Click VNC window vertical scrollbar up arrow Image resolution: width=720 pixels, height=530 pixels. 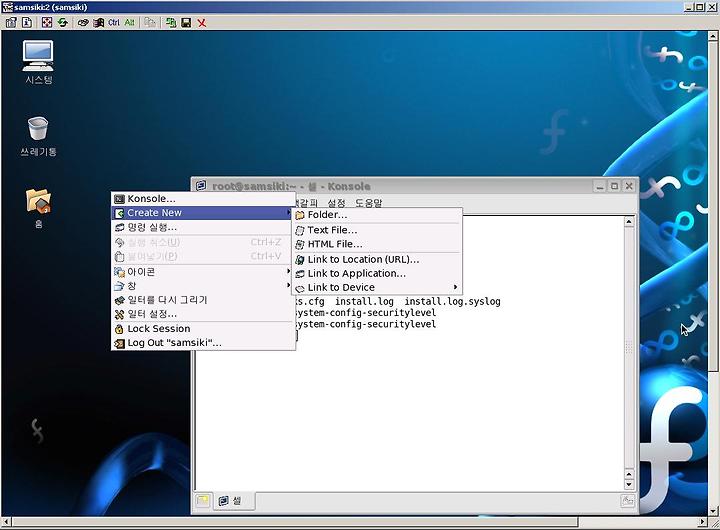tap(713, 36)
